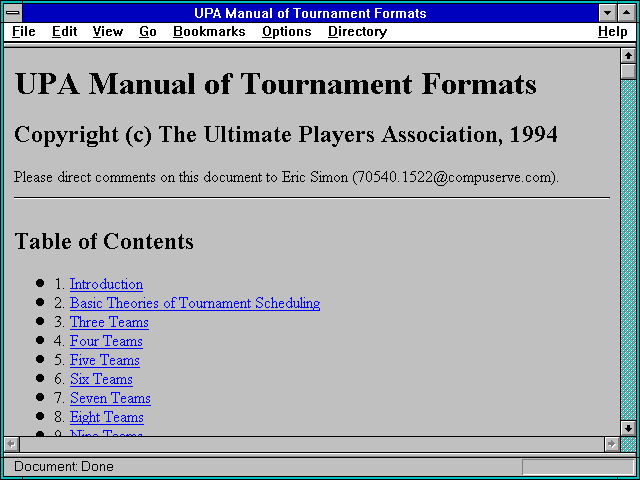Click the vertical scrollbar track below thumb
640x480 pixels.
[628, 250]
